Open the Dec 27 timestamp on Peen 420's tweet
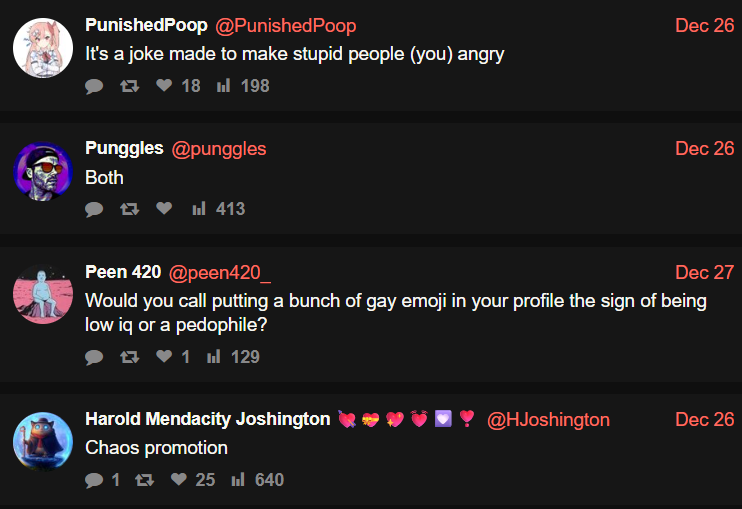The image size is (742, 509). click(705, 272)
